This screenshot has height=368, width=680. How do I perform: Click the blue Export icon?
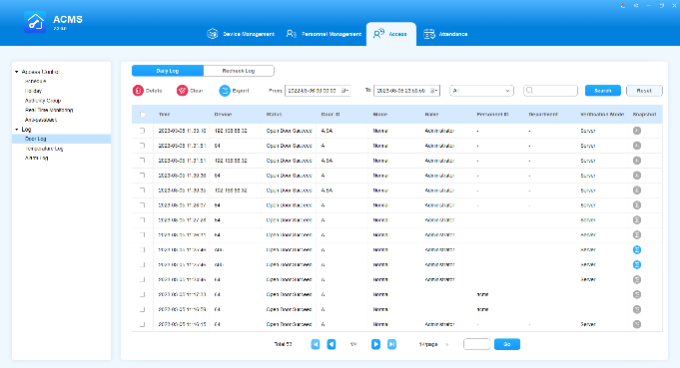[x=225, y=91]
